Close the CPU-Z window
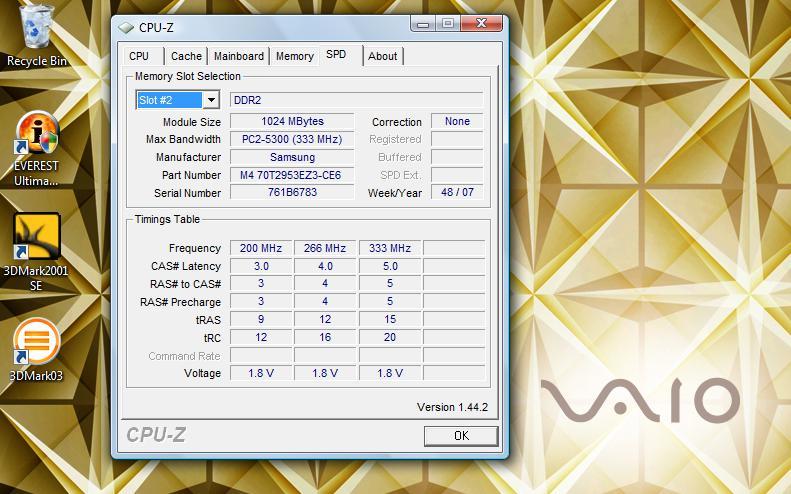 click(481, 23)
